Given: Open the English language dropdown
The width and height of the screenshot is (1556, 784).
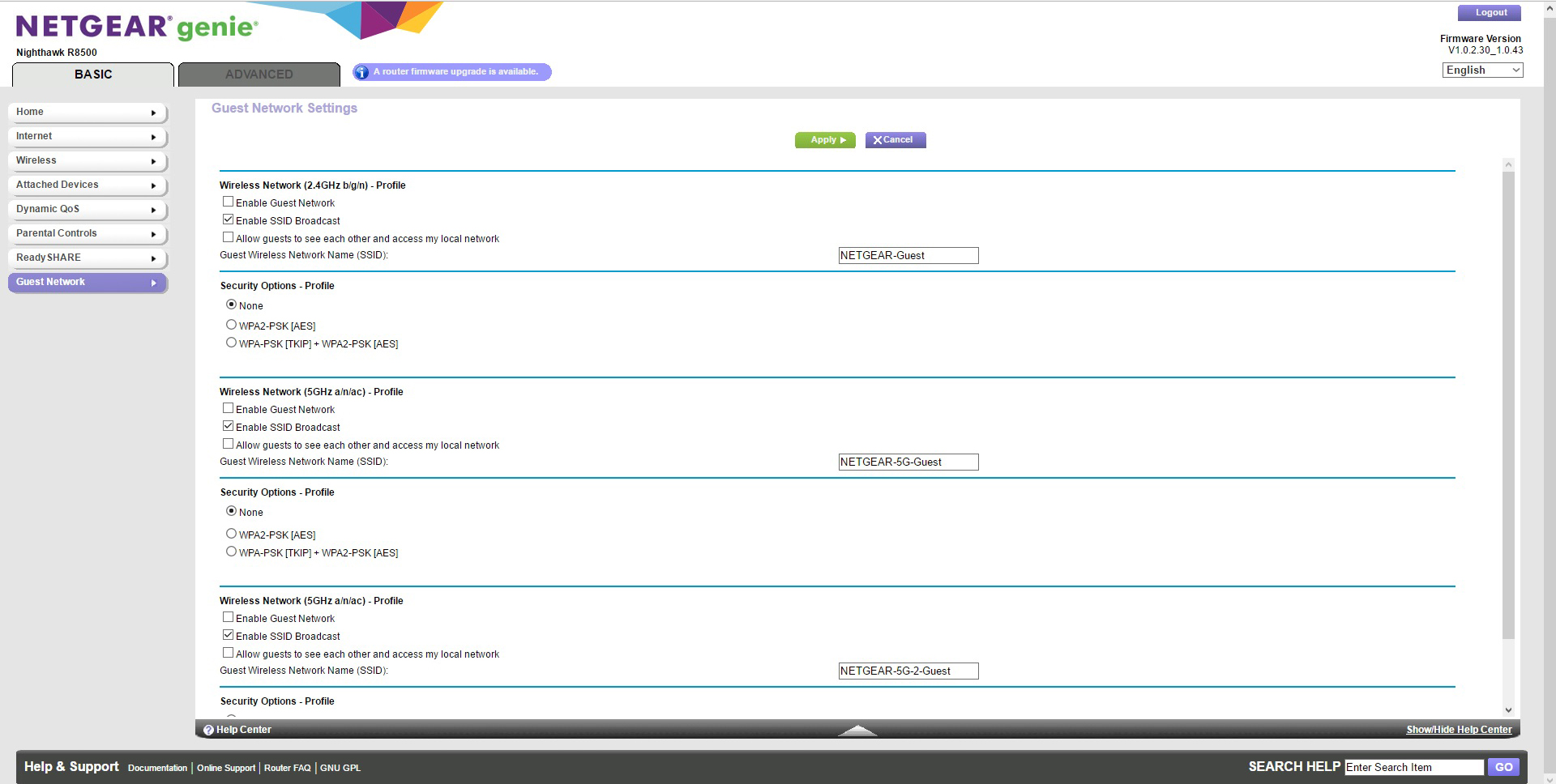Looking at the screenshot, I should pyautogui.click(x=1482, y=70).
